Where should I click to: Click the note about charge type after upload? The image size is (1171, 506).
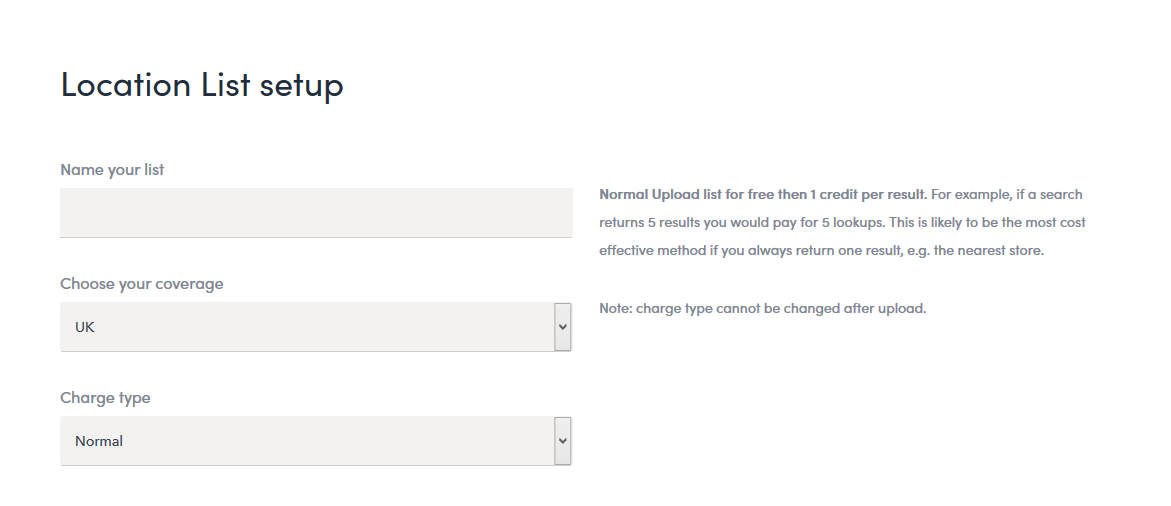point(762,308)
